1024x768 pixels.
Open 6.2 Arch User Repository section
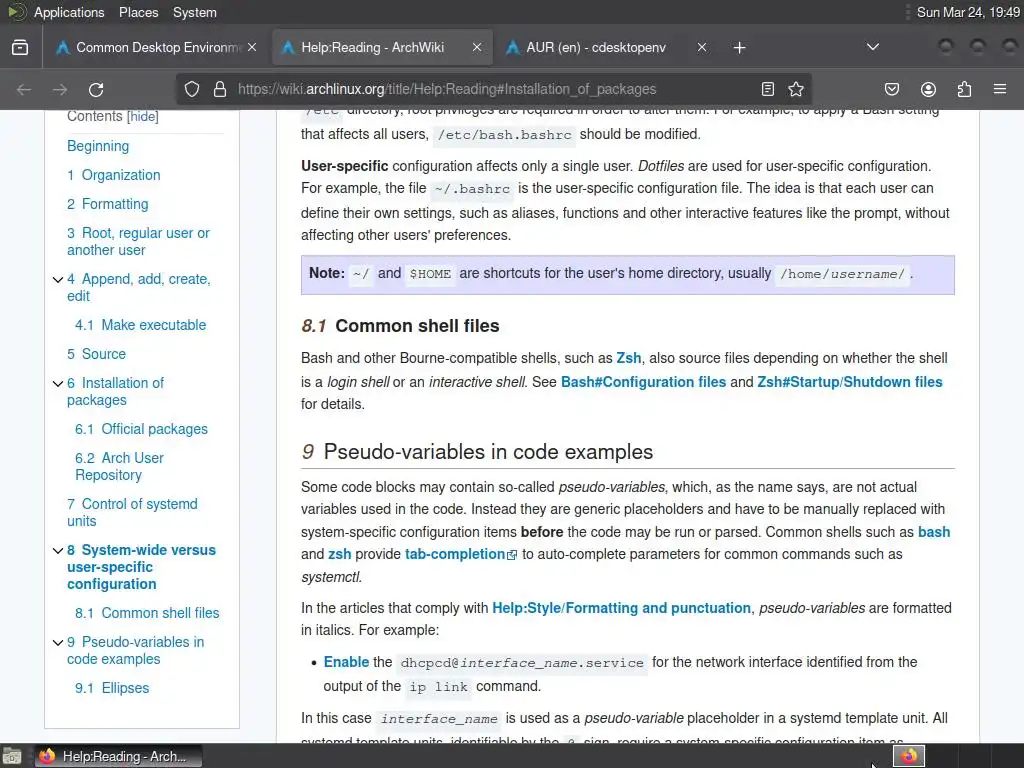(120, 466)
